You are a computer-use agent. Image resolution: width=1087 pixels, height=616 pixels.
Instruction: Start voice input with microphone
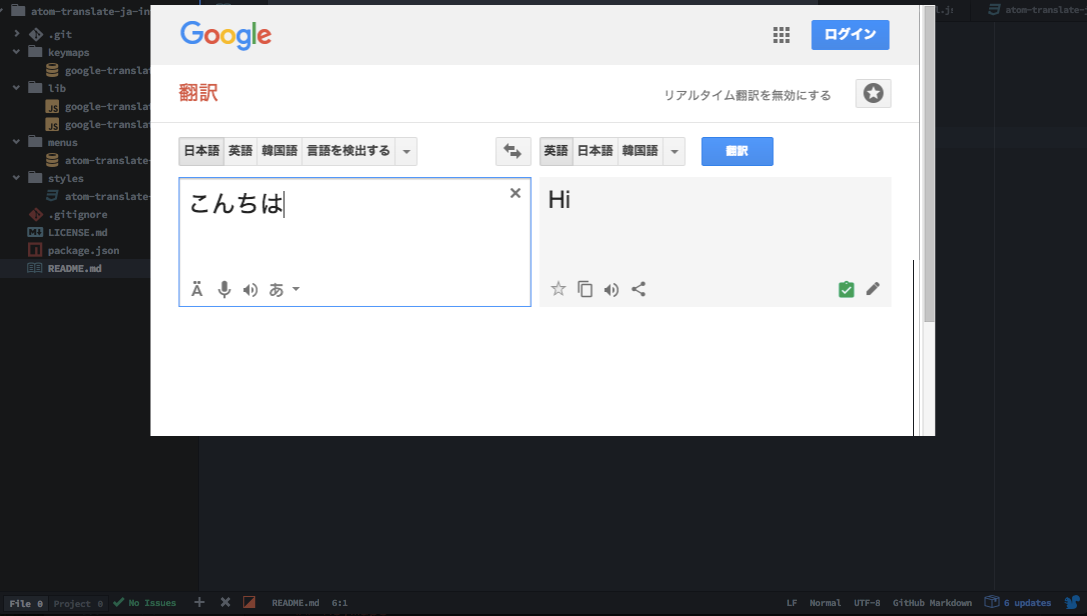224,290
